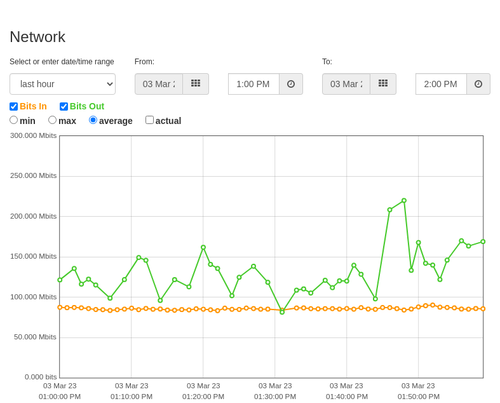Click the '150.000 Mbits' axis label

pos(33,256)
